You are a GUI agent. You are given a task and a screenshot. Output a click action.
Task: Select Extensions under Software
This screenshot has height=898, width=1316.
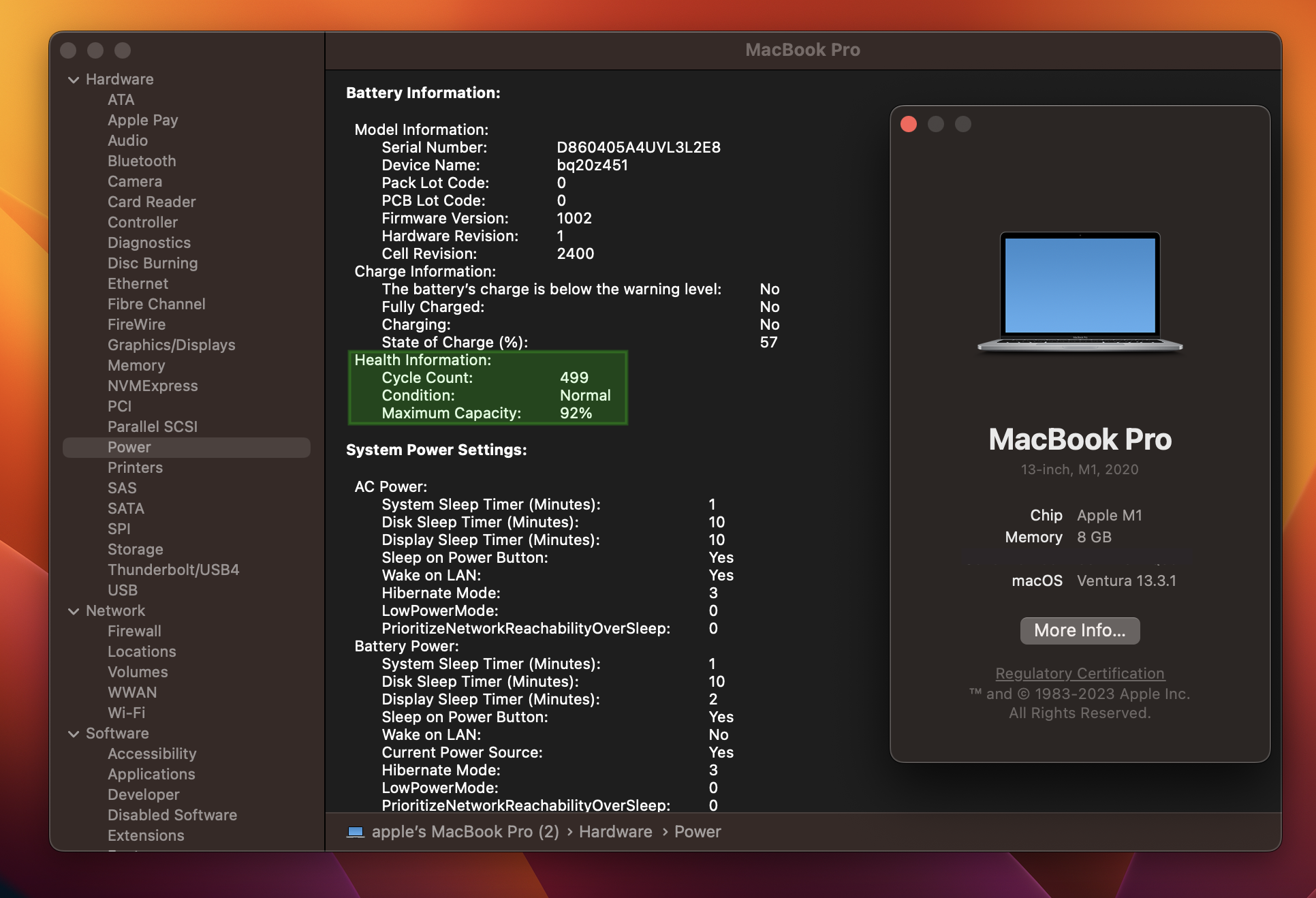coord(146,835)
